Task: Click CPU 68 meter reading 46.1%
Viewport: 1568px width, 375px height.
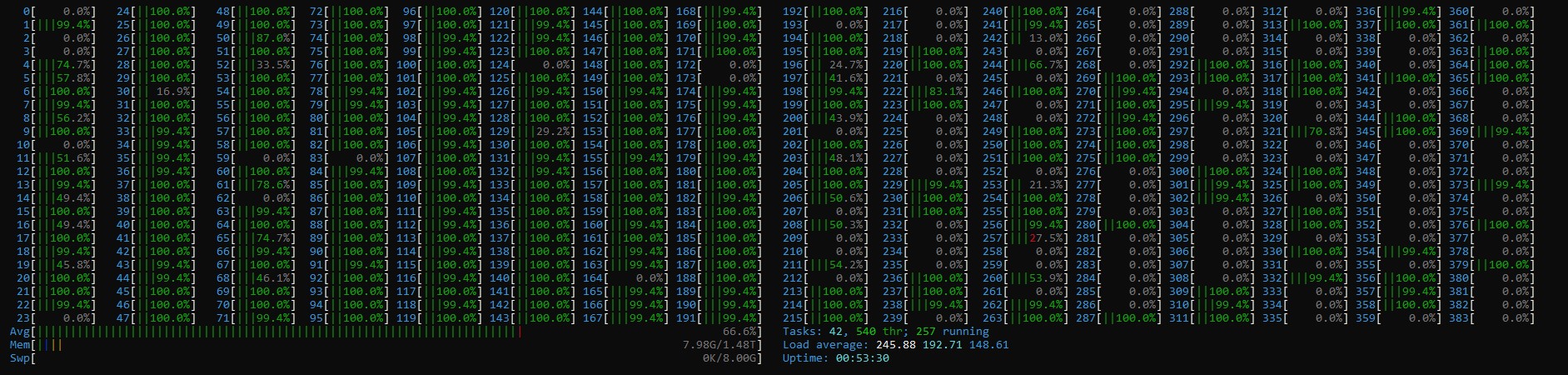Action: [256, 278]
